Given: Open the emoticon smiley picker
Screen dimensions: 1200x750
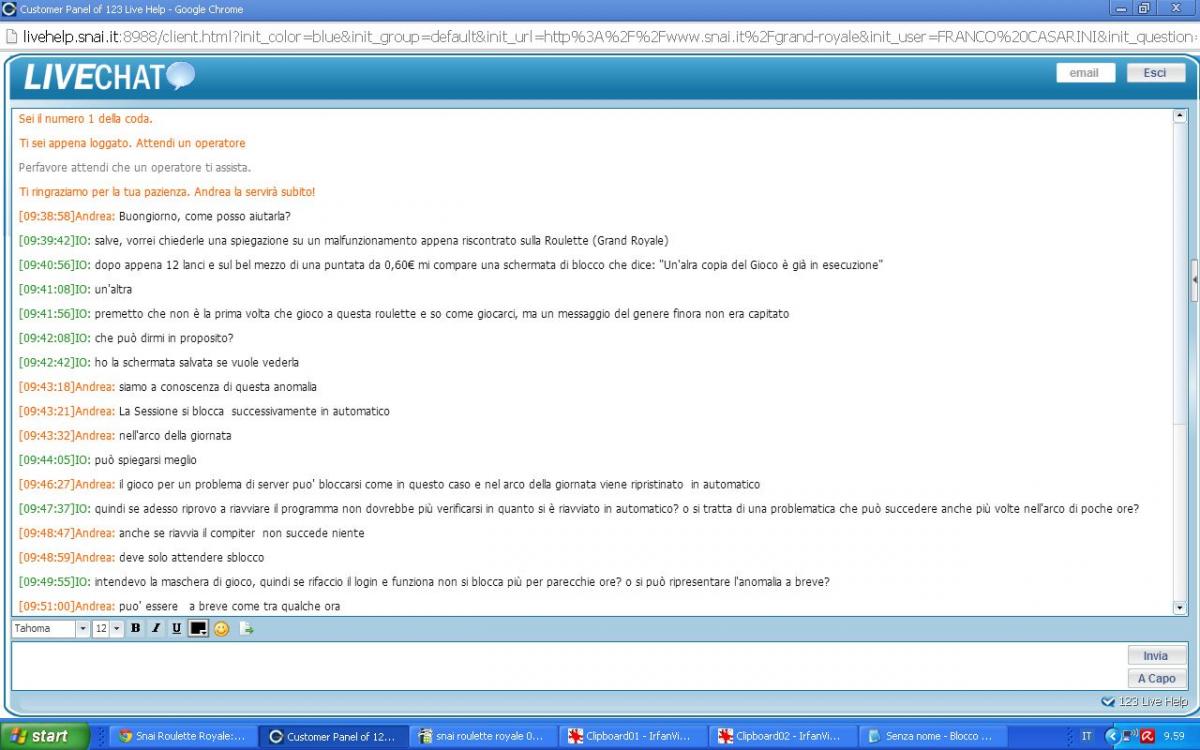Looking at the screenshot, I should (221, 629).
